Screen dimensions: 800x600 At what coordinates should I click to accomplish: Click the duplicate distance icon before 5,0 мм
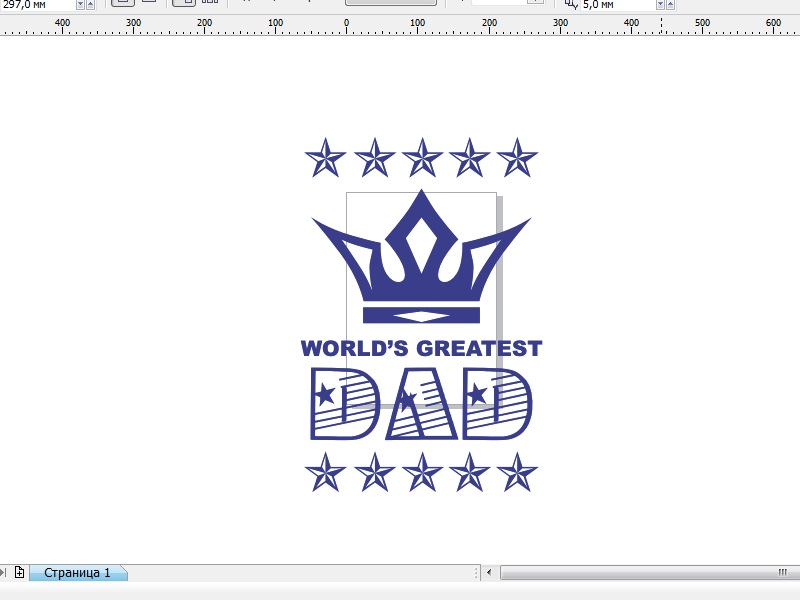571,5
